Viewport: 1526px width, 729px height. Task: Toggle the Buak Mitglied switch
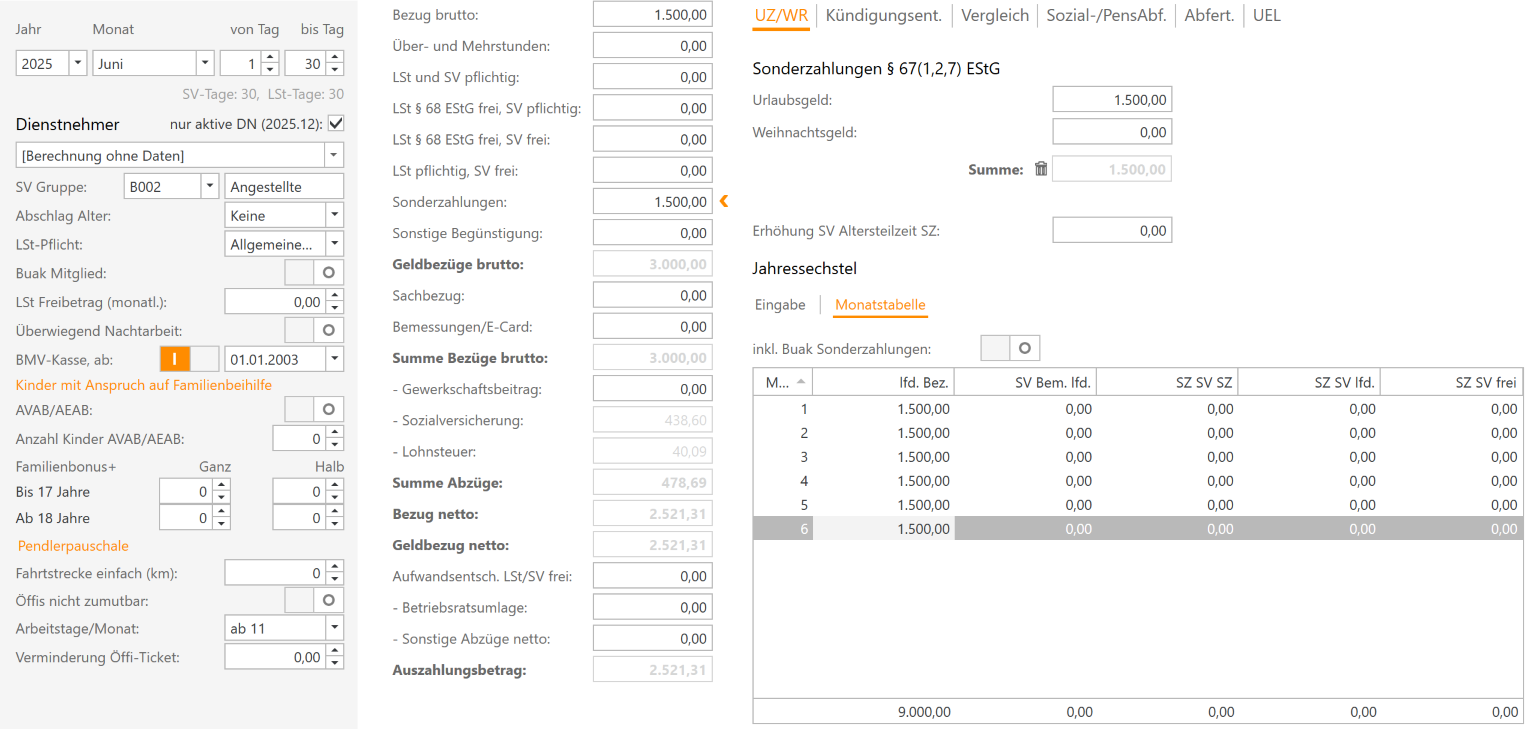tap(314, 273)
